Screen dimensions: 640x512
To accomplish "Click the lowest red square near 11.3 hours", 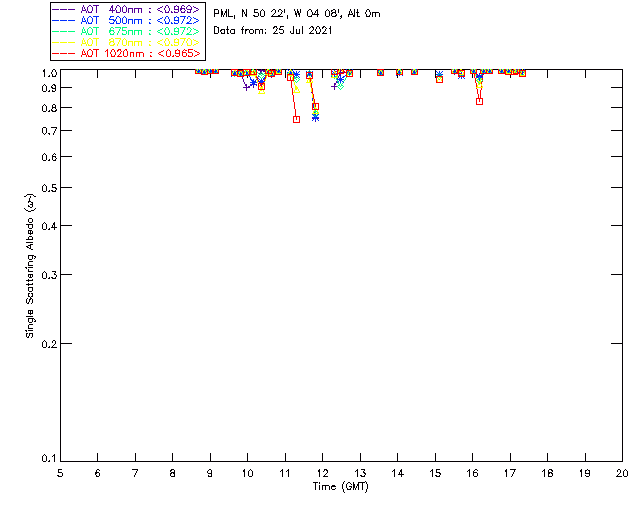I will [297, 120].
